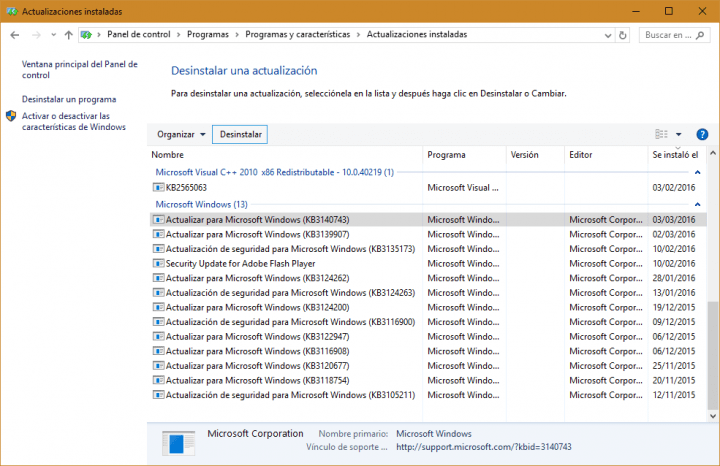Screen dimensions: 720x466
Task: Select KB2565063 update name
Action: pos(186,187)
